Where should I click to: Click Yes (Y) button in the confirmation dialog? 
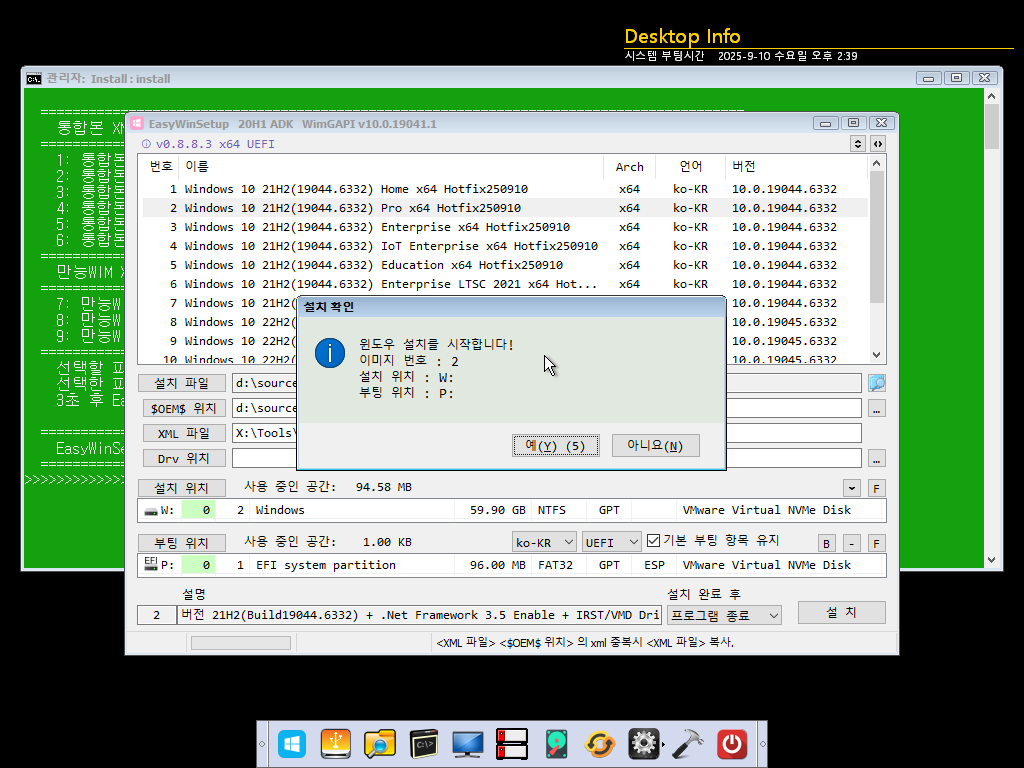click(x=556, y=445)
